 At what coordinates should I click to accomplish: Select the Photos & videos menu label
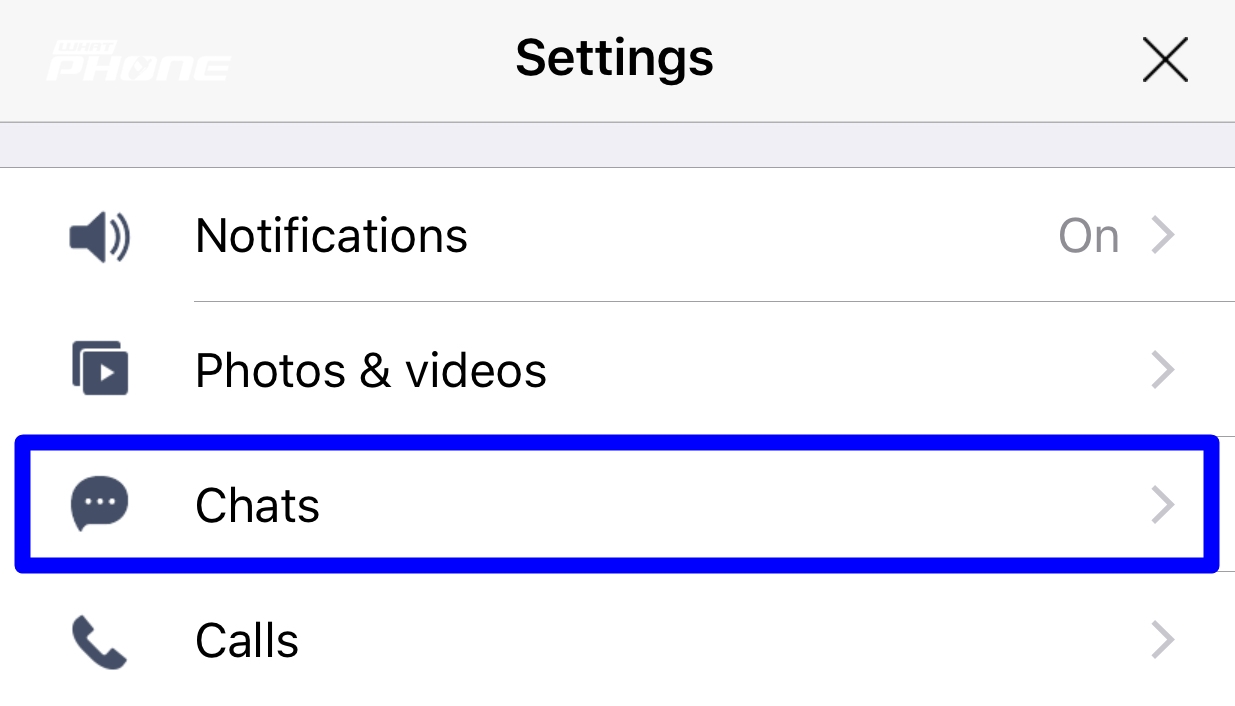pyautogui.click(x=370, y=371)
